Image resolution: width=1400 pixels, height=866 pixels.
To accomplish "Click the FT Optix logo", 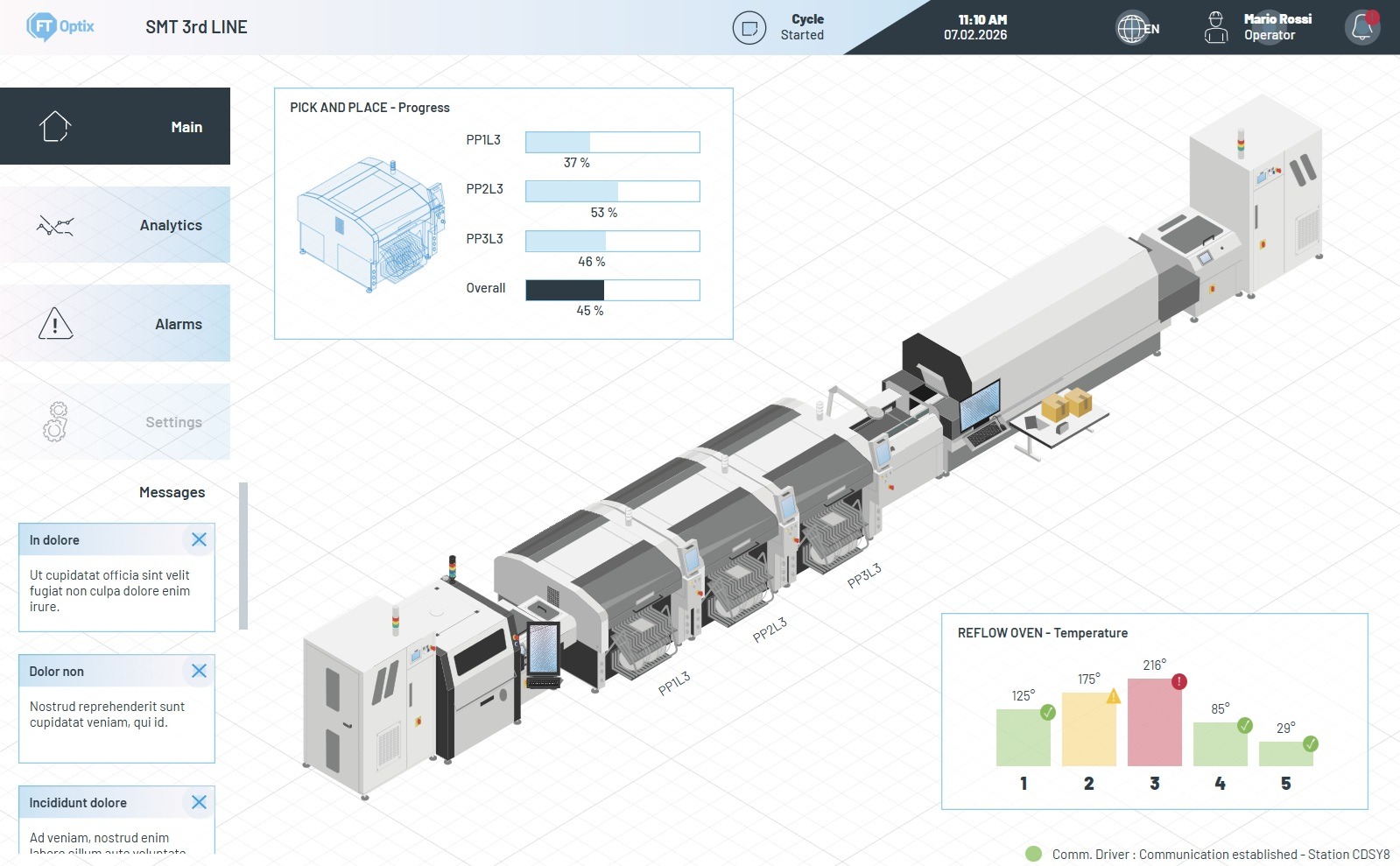I will (60, 27).
